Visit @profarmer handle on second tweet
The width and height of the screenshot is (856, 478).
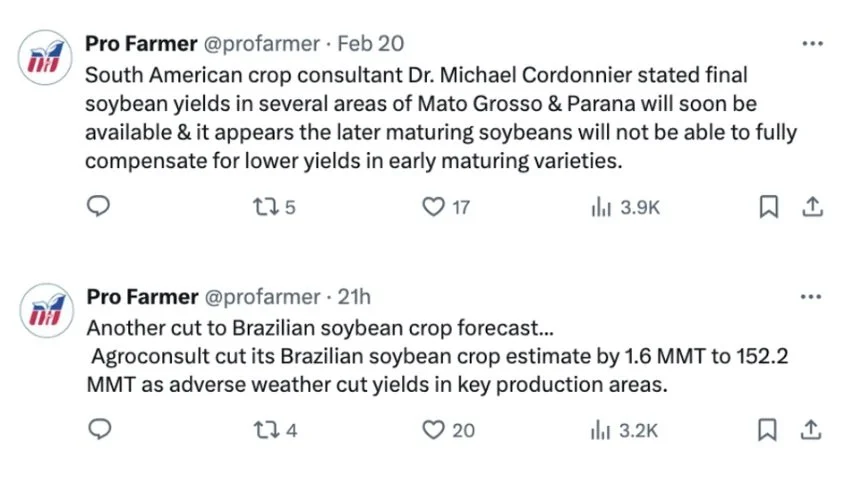(262, 297)
